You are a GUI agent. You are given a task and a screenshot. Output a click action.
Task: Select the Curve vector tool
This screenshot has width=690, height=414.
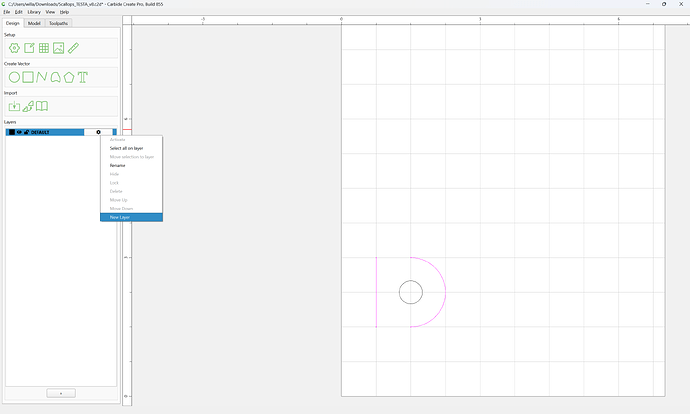pyautogui.click(x=55, y=77)
